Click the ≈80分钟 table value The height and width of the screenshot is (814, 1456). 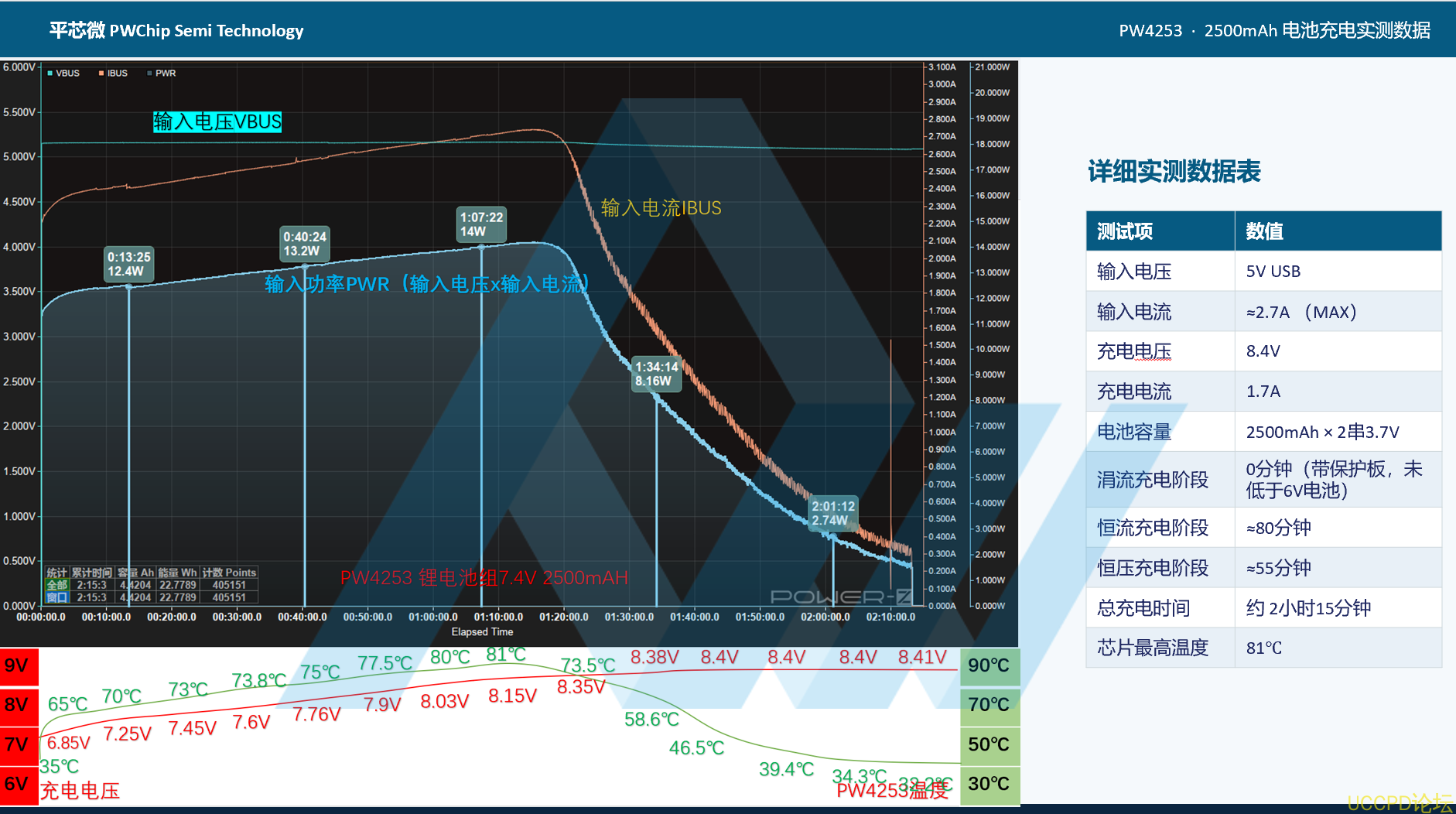point(1279,528)
